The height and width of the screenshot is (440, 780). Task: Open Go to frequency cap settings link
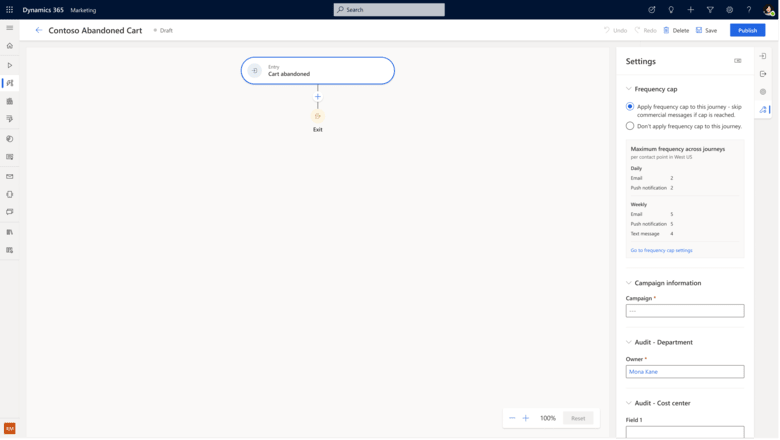click(x=661, y=250)
